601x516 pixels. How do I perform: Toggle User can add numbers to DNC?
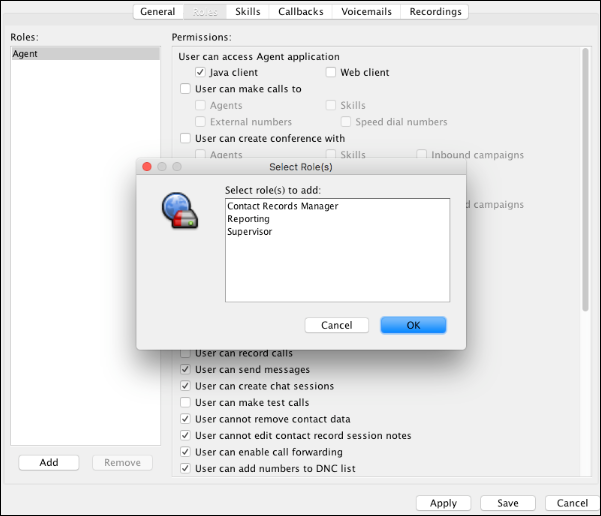185,468
